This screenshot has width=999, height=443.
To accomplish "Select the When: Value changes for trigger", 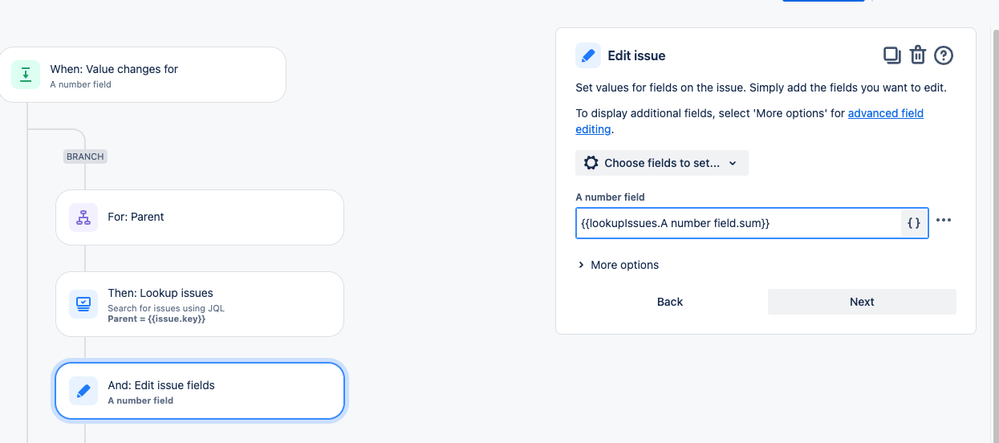I will 143,75.
